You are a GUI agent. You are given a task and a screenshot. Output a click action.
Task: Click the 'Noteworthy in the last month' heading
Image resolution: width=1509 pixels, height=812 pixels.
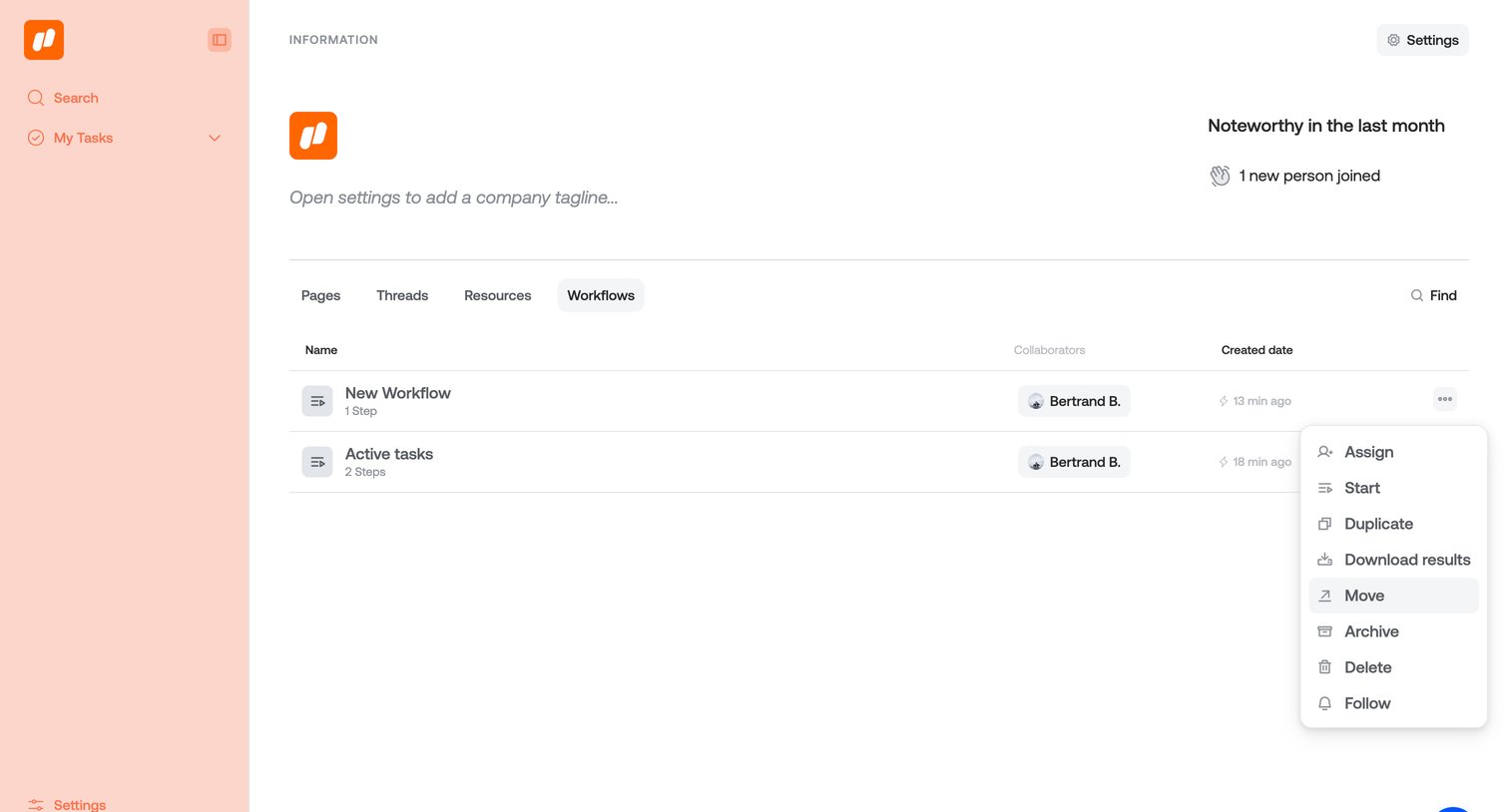pos(1326,126)
